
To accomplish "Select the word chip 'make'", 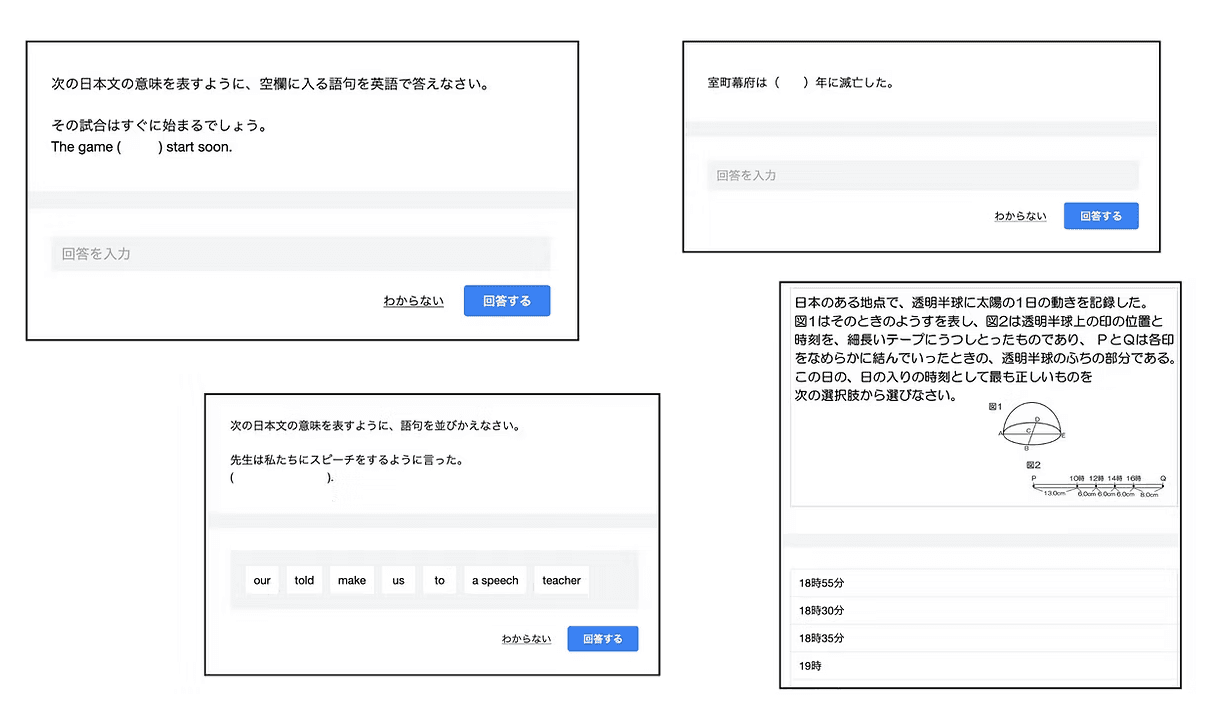I will point(351,580).
